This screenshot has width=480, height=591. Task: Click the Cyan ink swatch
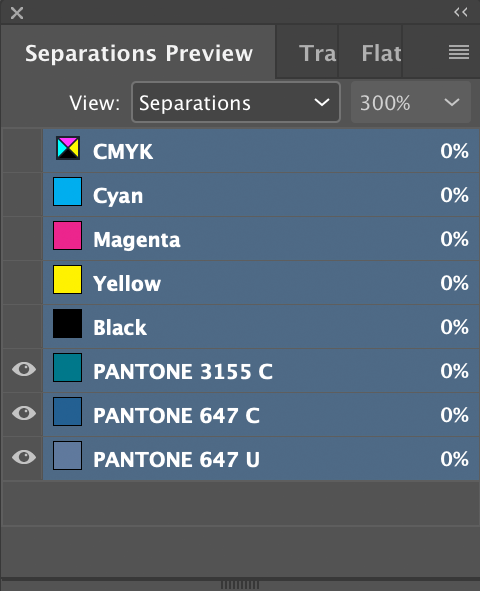coord(67,191)
